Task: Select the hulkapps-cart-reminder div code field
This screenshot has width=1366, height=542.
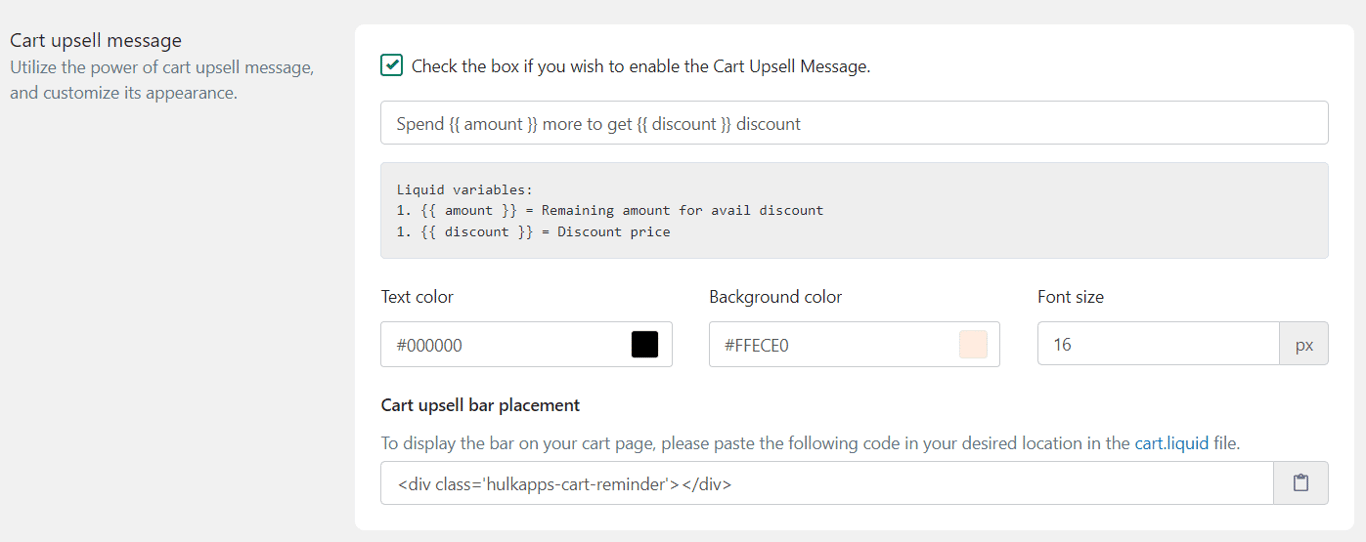Action: click(827, 483)
